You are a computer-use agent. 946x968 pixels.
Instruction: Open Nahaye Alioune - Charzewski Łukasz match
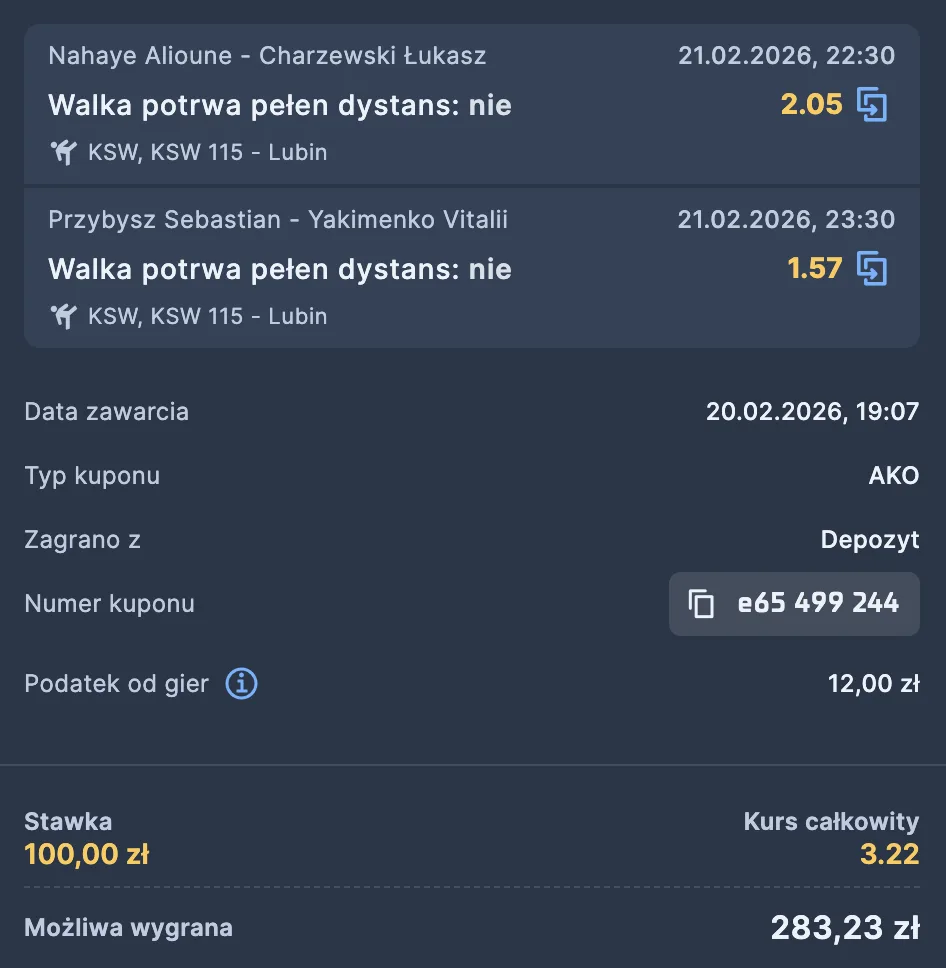click(x=268, y=56)
